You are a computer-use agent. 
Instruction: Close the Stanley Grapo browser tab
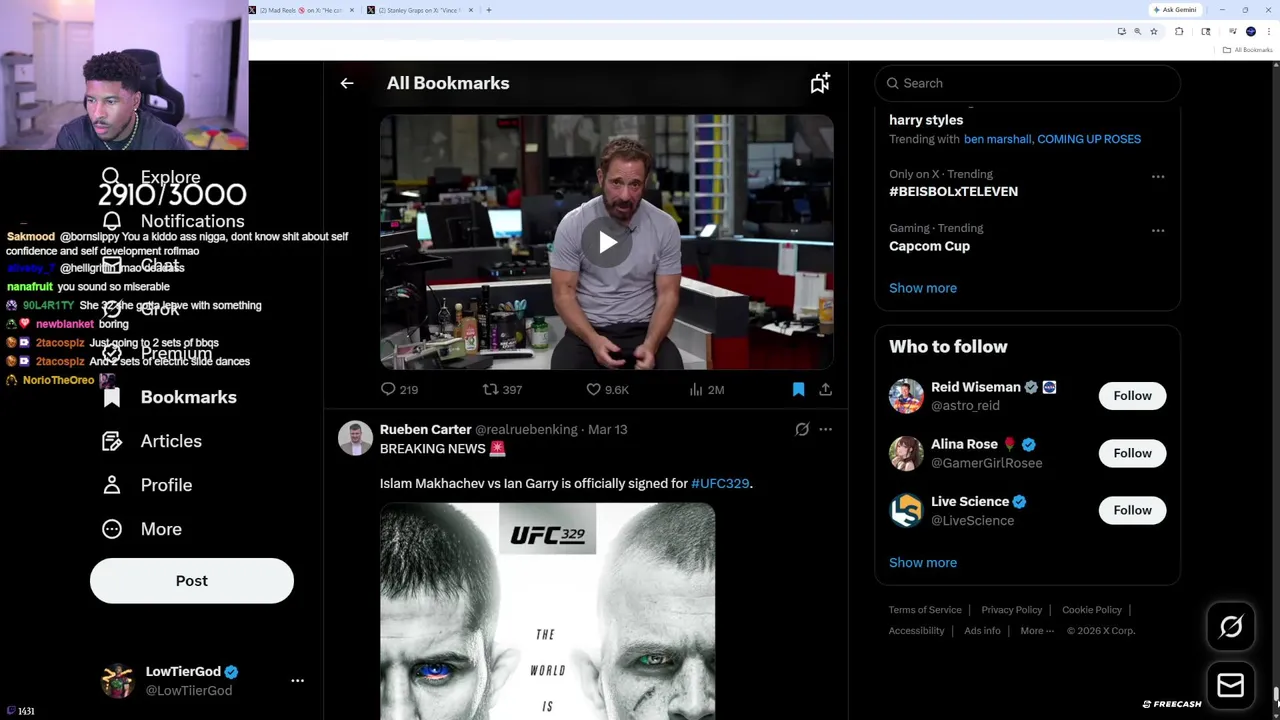point(471,10)
